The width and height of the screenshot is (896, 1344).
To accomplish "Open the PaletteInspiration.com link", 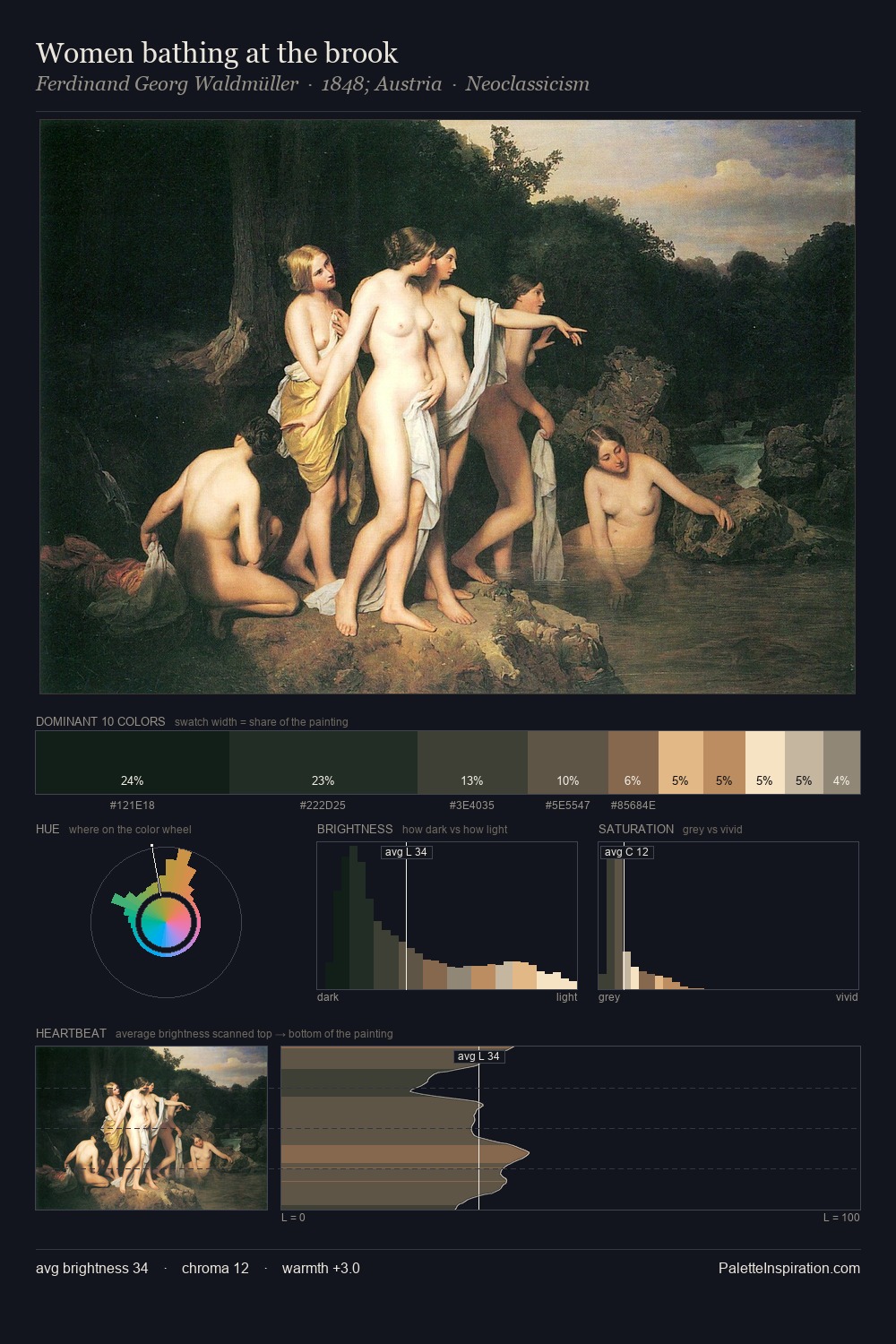I will coord(789,1268).
